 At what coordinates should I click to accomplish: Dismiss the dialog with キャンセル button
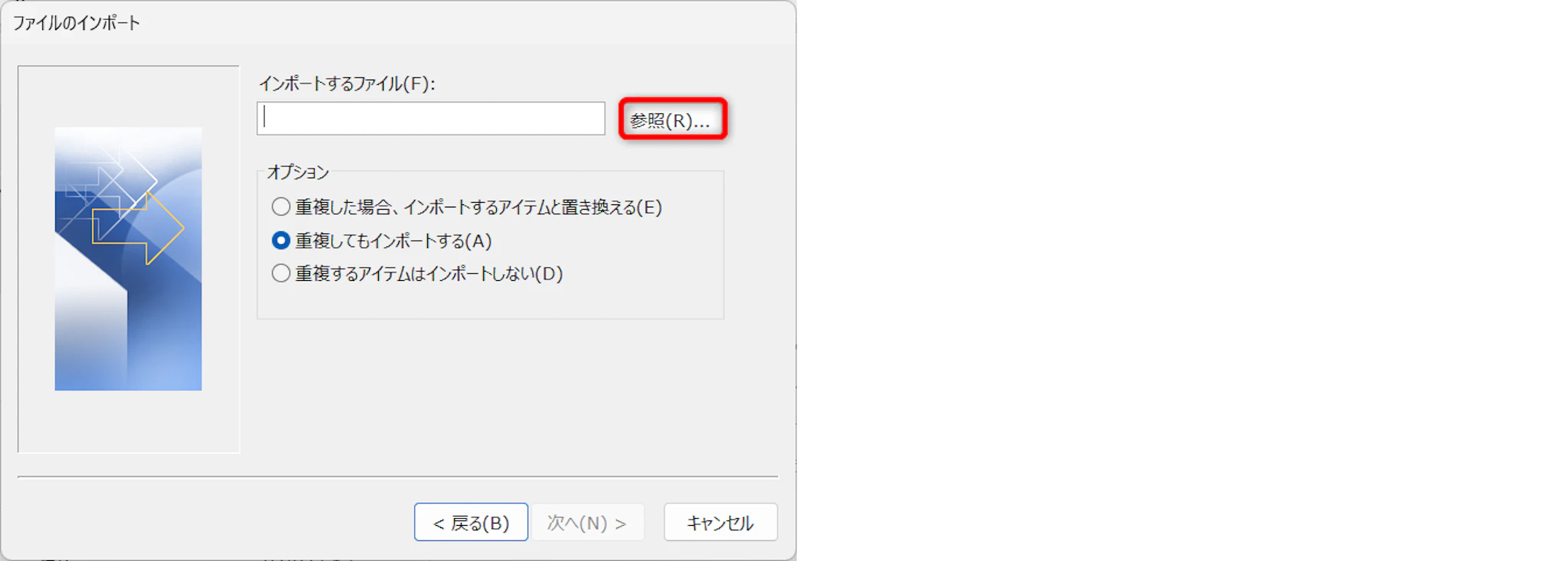click(720, 522)
